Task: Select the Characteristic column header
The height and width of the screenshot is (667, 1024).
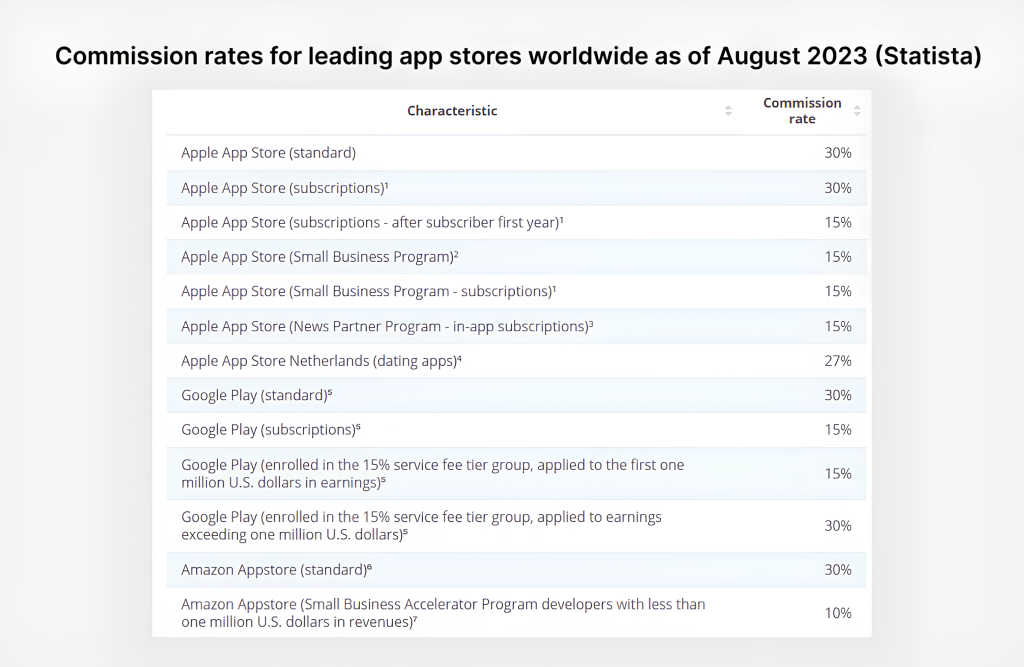Action: point(452,111)
